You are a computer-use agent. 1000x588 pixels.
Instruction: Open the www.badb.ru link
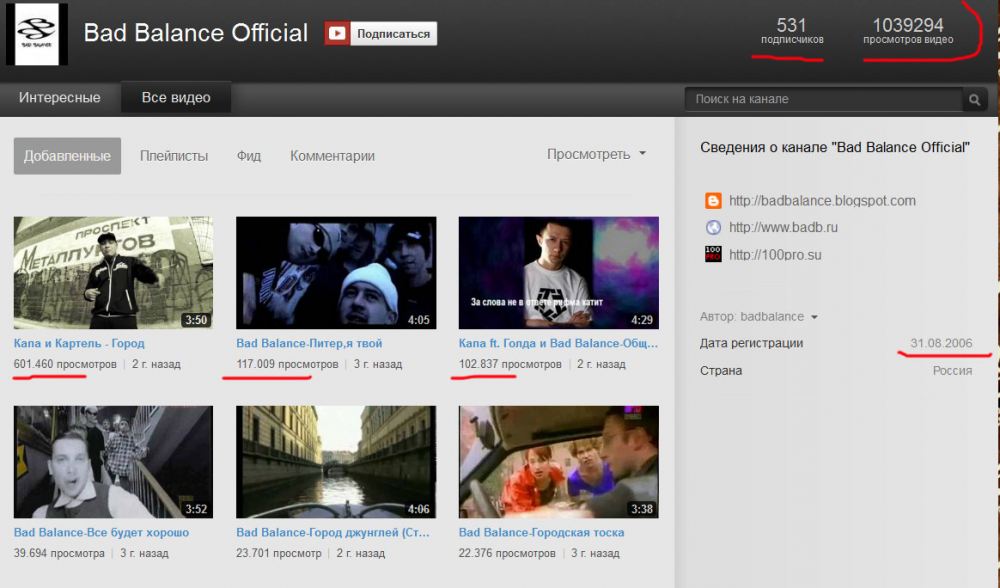click(783, 227)
